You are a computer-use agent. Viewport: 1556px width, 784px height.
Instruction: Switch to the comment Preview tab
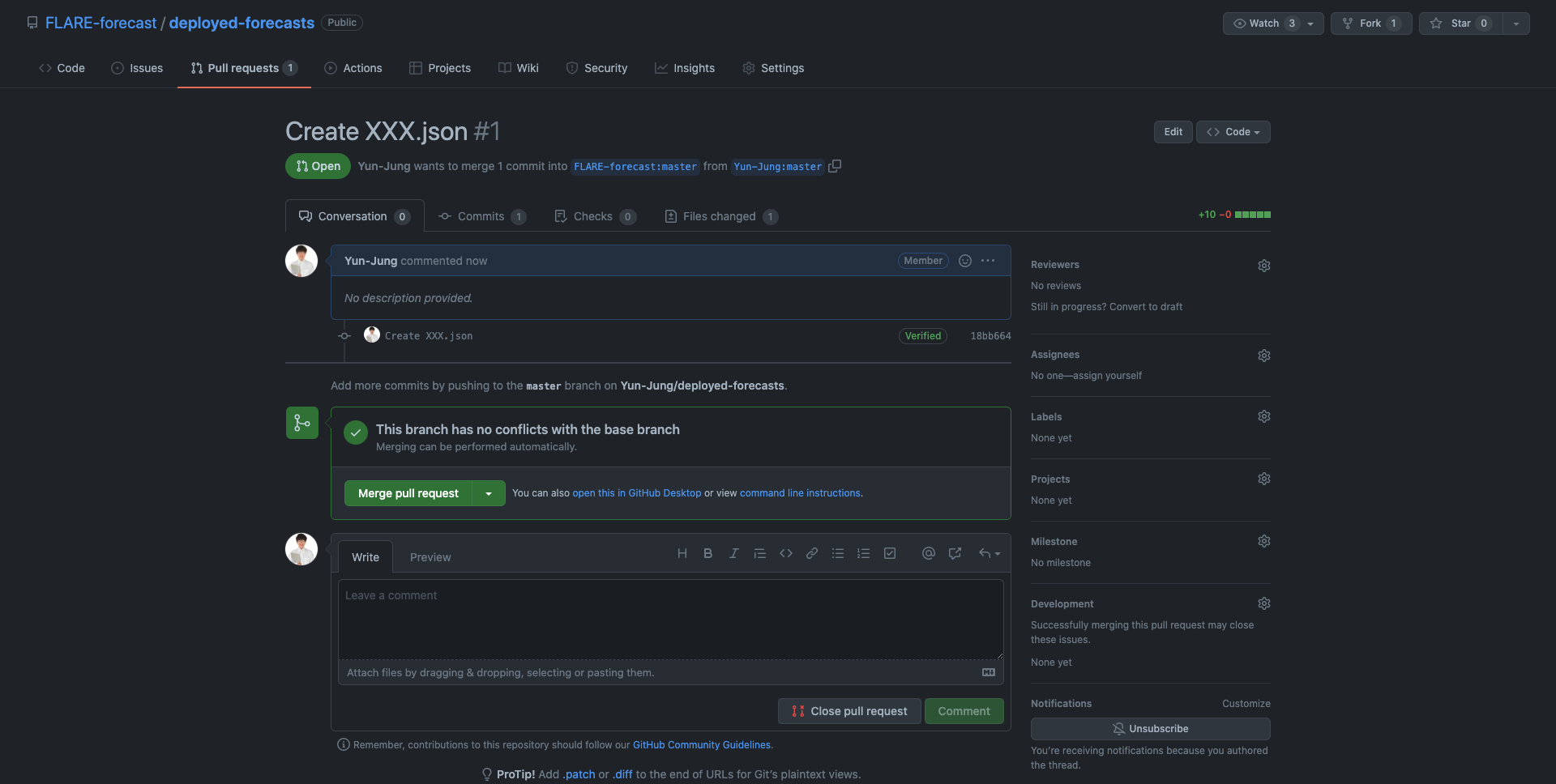tap(430, 557)
